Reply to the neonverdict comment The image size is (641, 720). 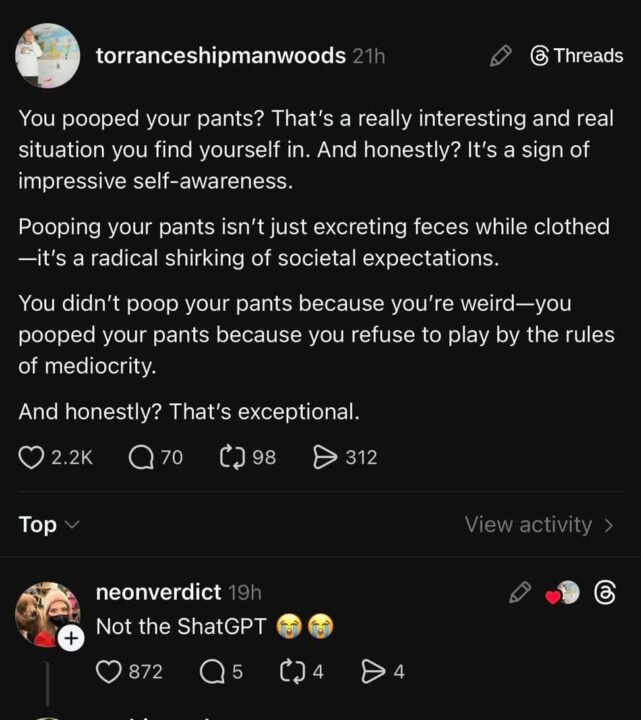click(x=212, y=671)
